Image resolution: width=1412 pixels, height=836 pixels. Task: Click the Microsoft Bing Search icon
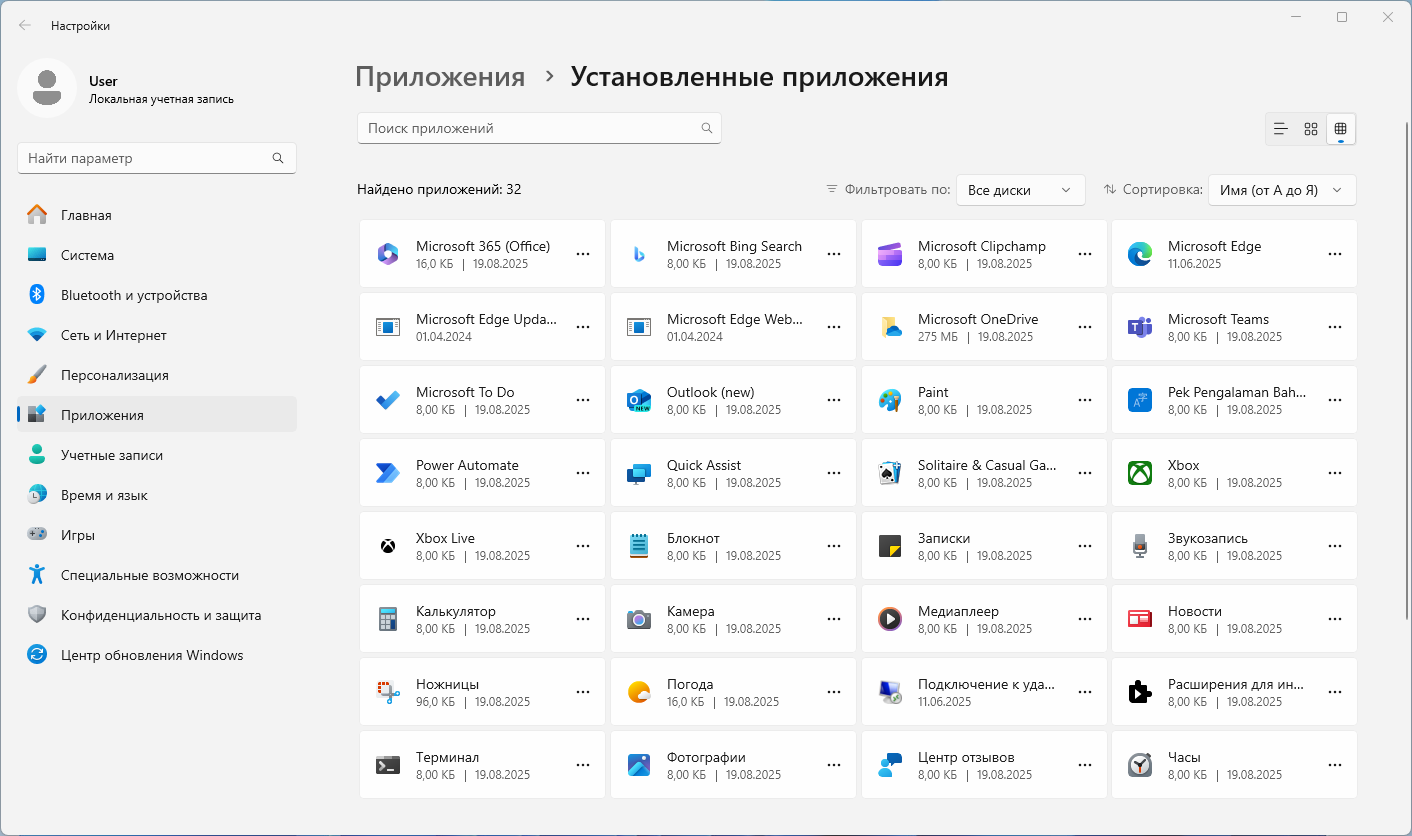point(639,254)
